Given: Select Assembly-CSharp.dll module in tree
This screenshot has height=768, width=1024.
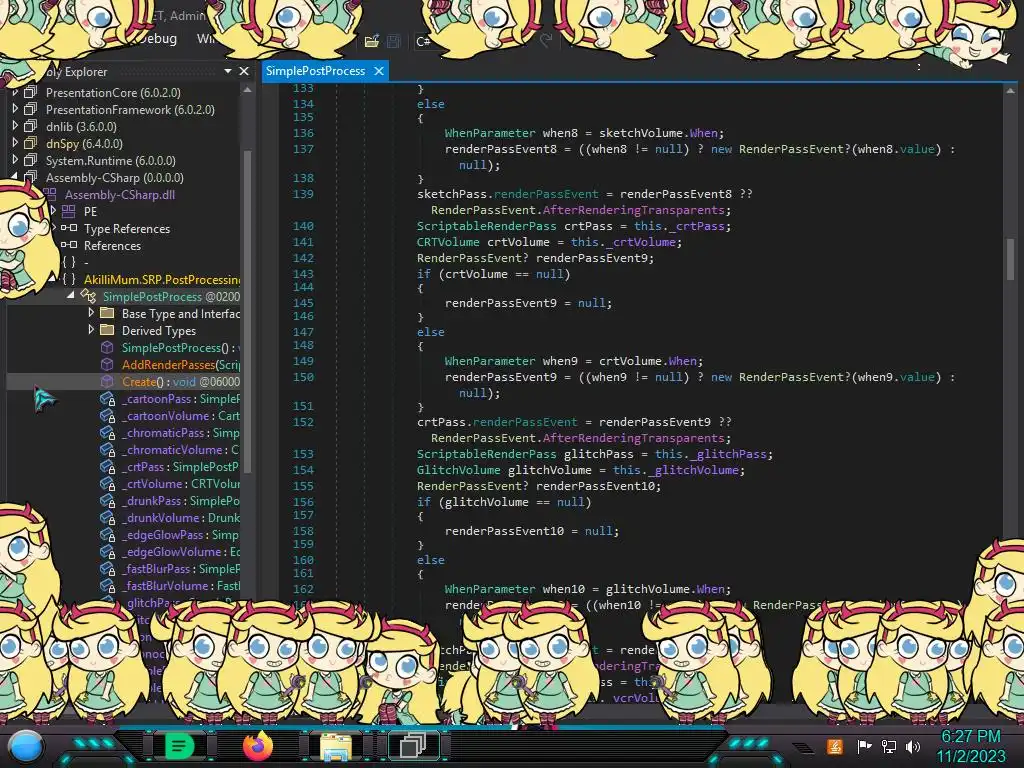Looking at the screenshot, I should coord(120,195).
